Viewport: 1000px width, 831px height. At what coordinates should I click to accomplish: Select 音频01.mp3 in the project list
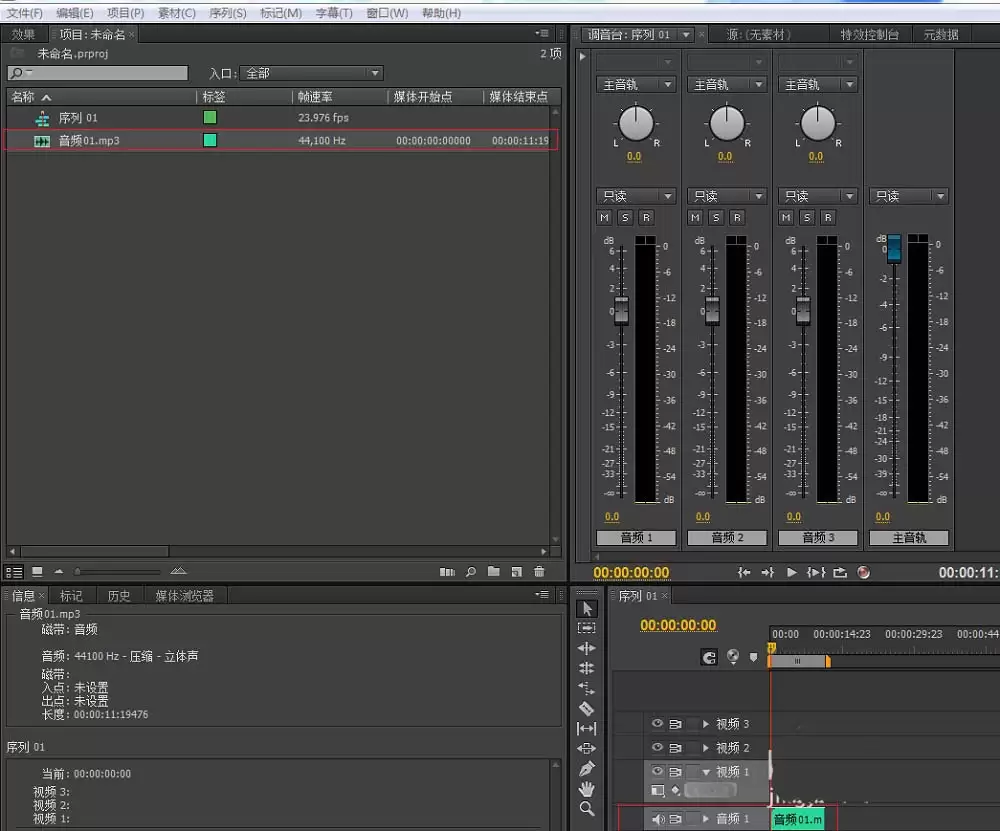point(88,141)
